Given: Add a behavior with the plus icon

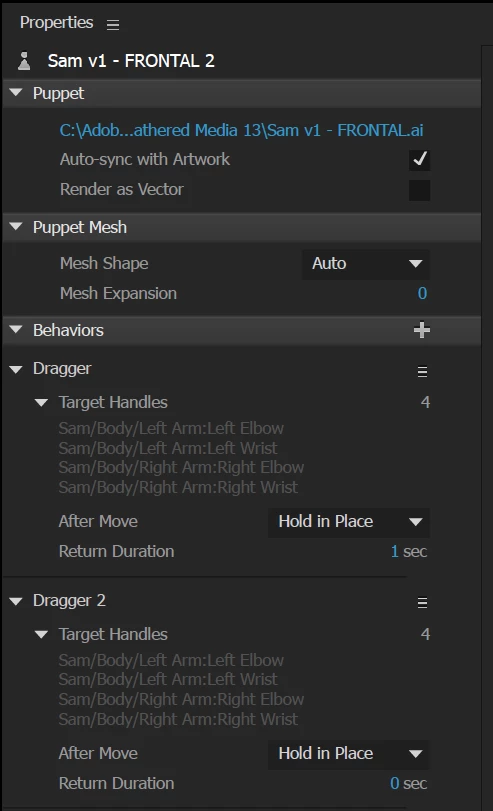Looking at the screenshot, I should coord(422,330).
